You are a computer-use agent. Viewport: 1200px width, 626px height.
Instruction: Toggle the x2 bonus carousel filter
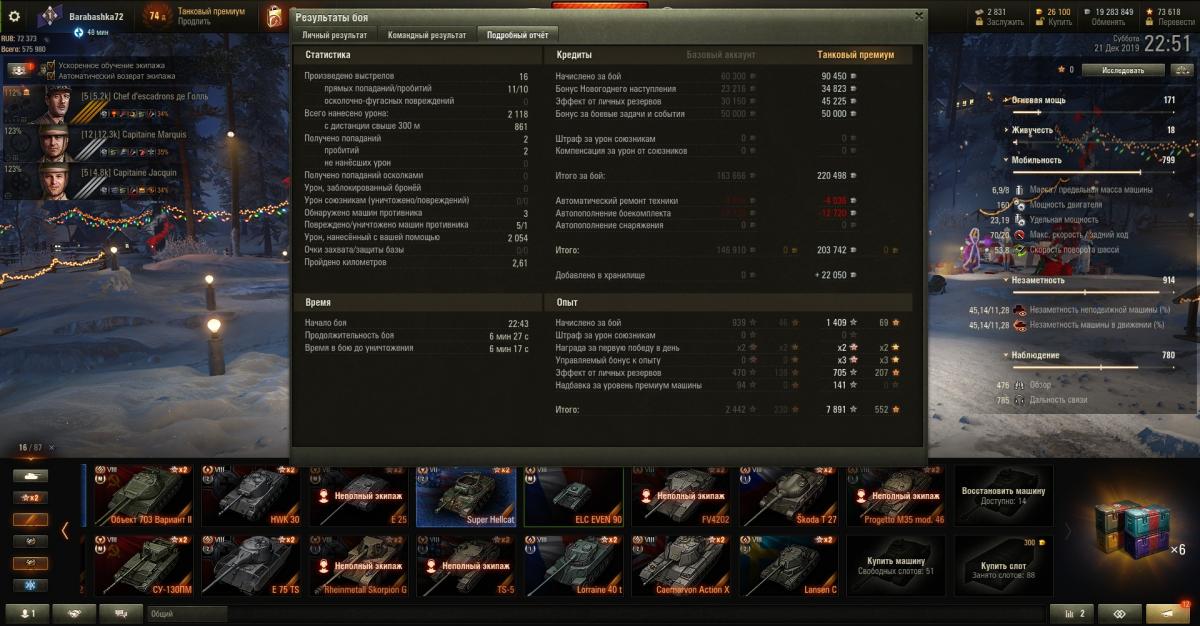[30, 498]
